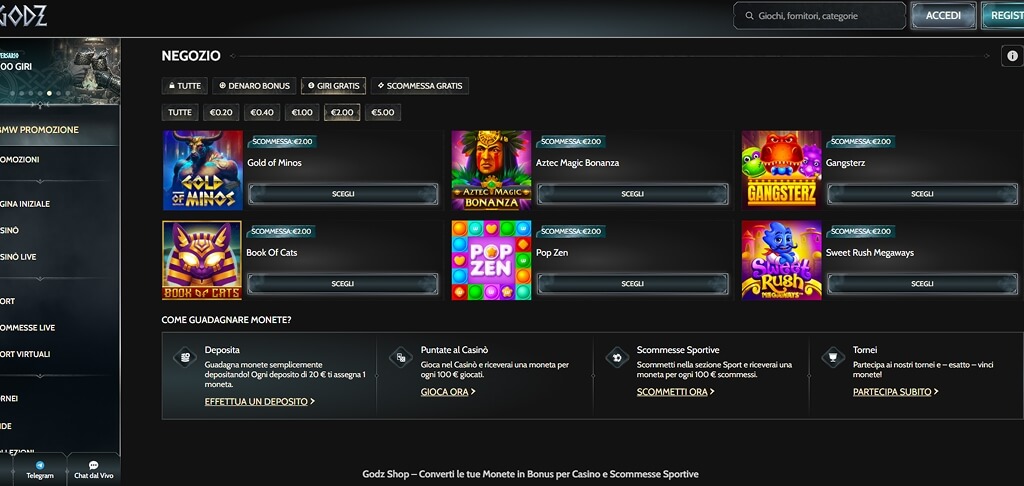This screenshot has width=1024, height=486.
Task: Open Pop Zen game thumbnail
Action: (x=491, y=260)
